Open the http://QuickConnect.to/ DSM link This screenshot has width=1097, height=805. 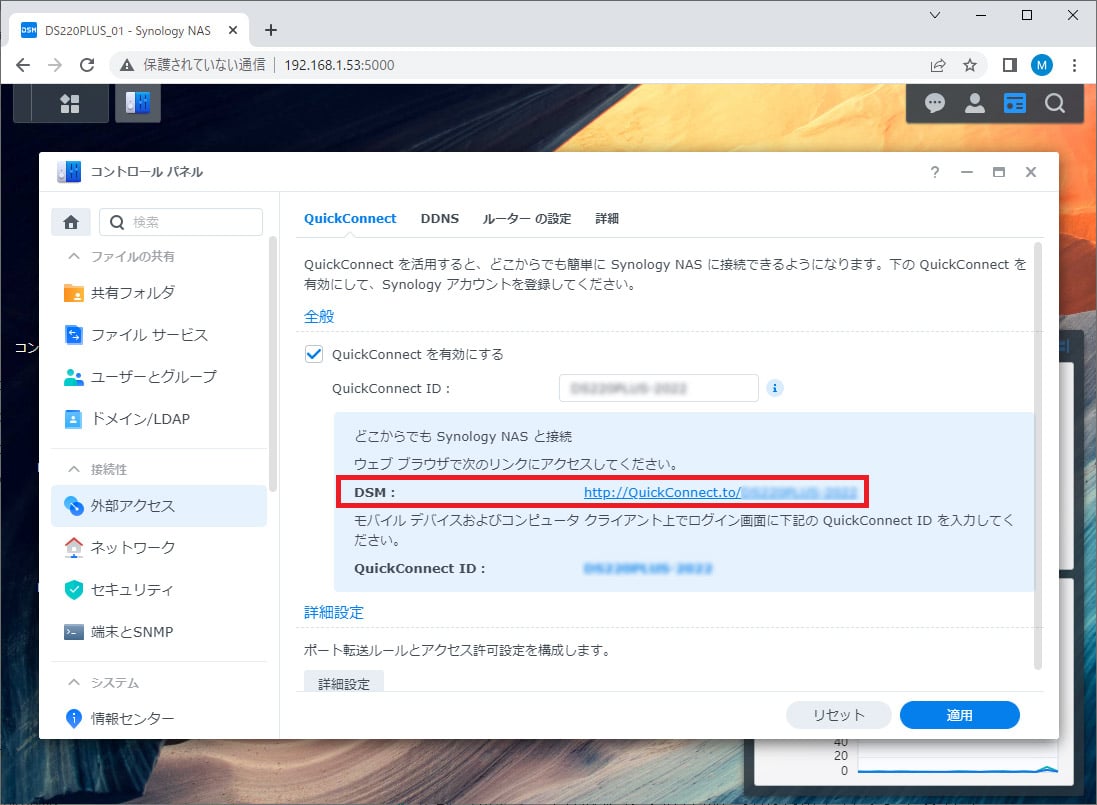[721, 492]
